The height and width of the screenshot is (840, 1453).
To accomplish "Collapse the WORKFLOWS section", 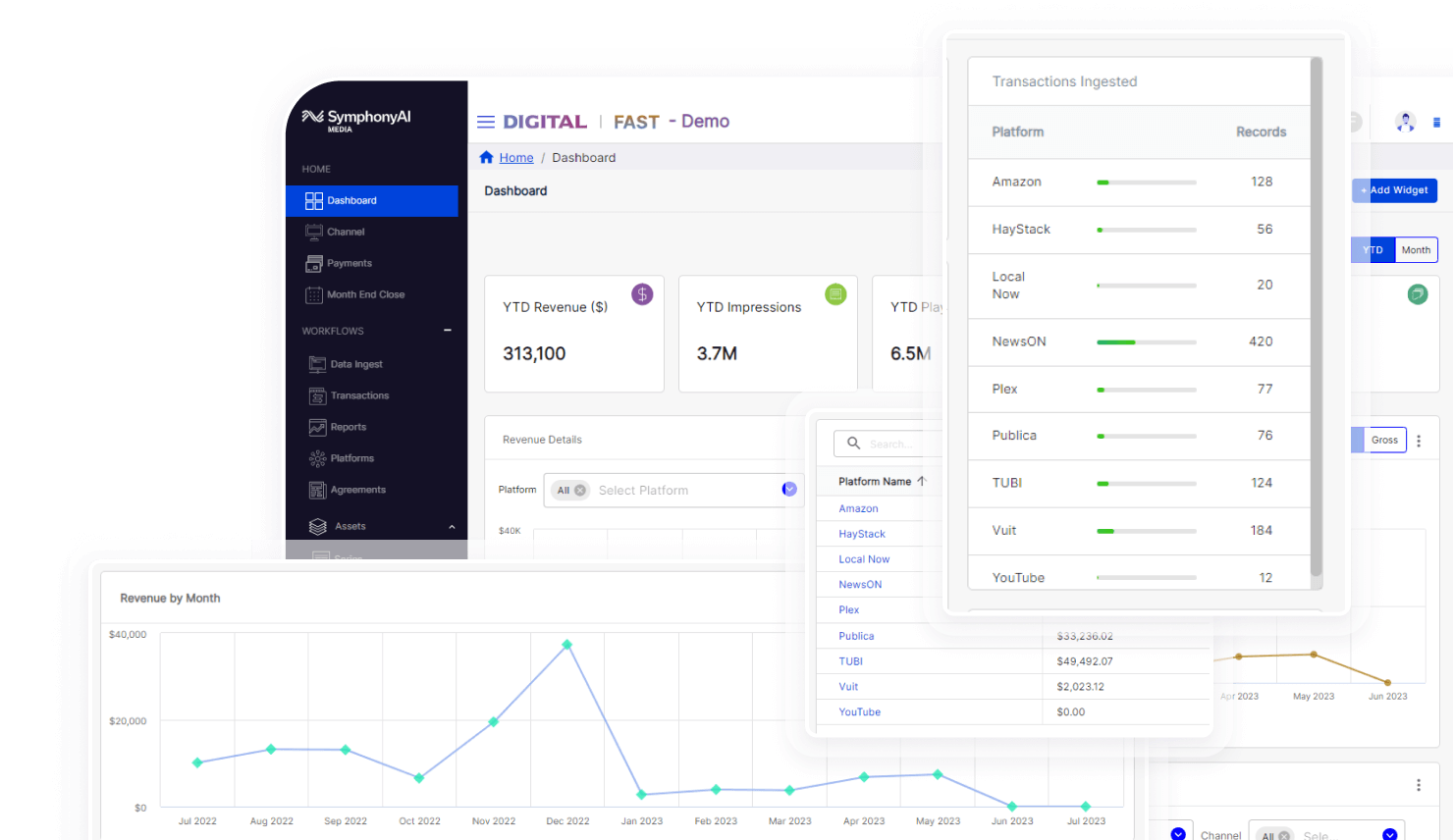I will coord(448,331).
